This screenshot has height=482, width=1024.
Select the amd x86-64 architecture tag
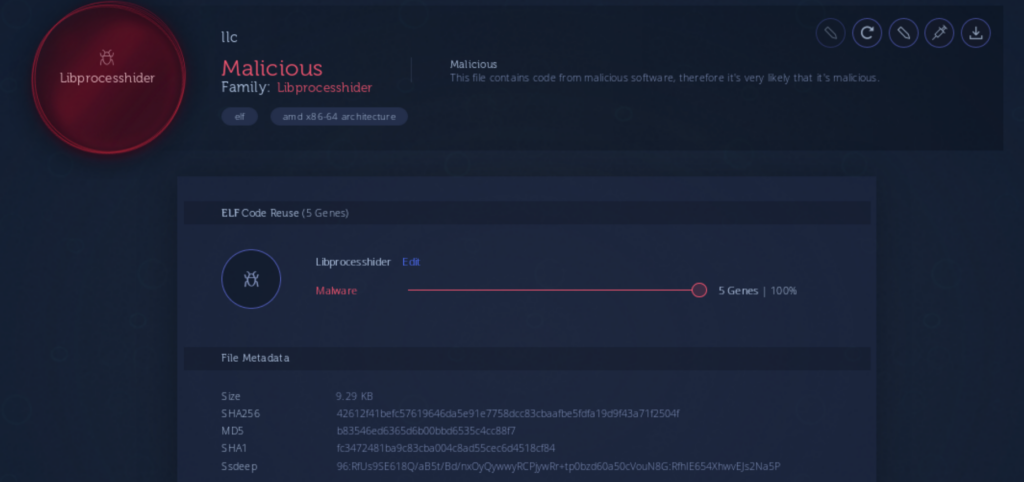[x=339, y=116]
